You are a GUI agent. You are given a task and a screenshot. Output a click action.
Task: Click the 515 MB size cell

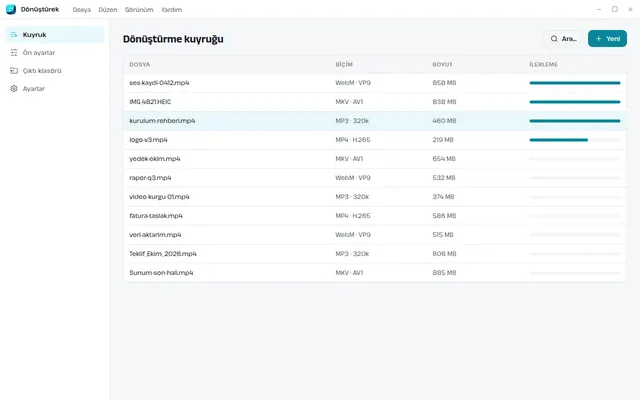tap(443, 235)
